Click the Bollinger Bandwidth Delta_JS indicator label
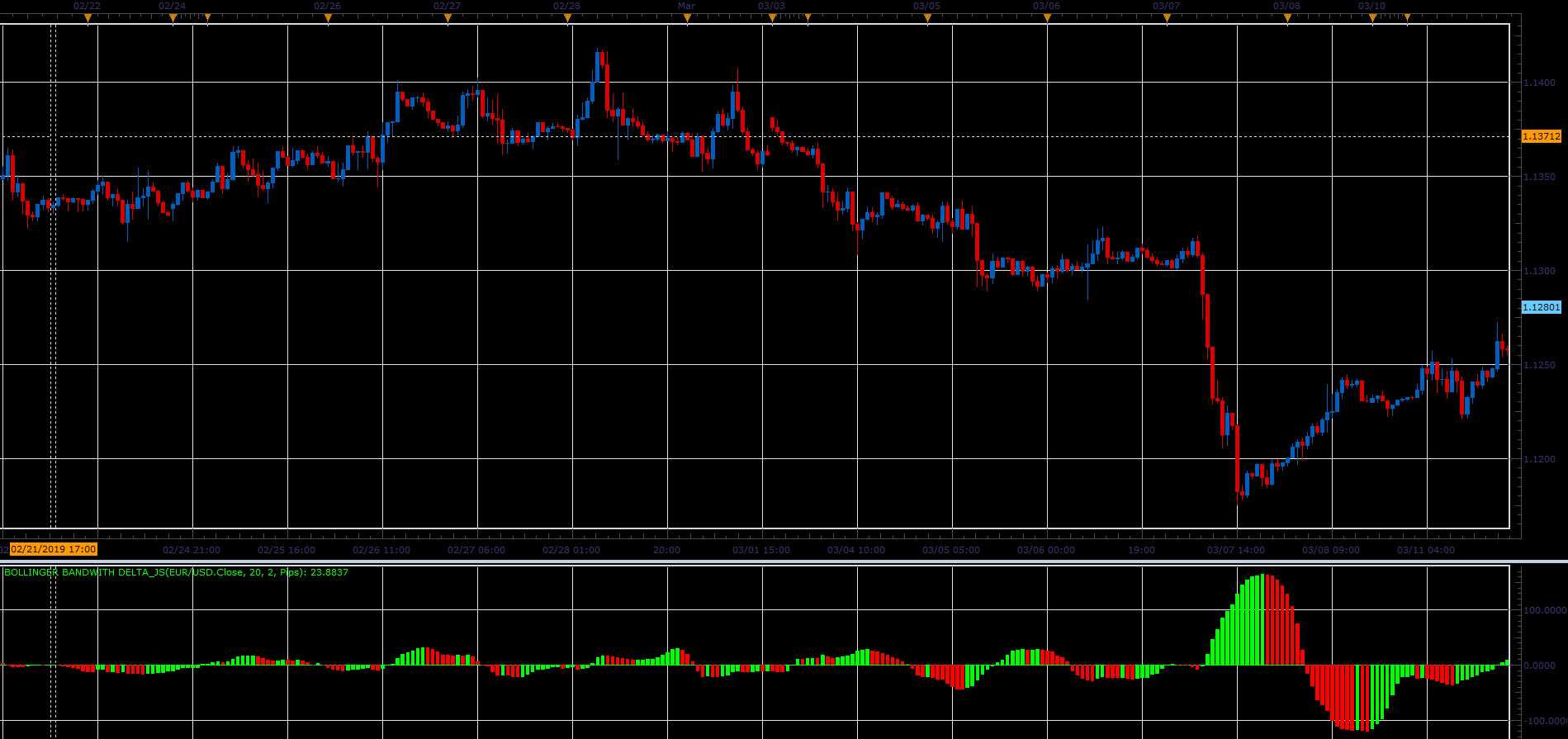 click(x=176, y=572)
